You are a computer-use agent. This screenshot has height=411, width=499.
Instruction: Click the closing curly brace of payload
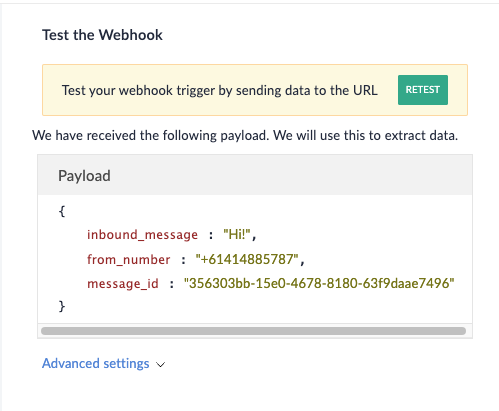pos(62,306)
